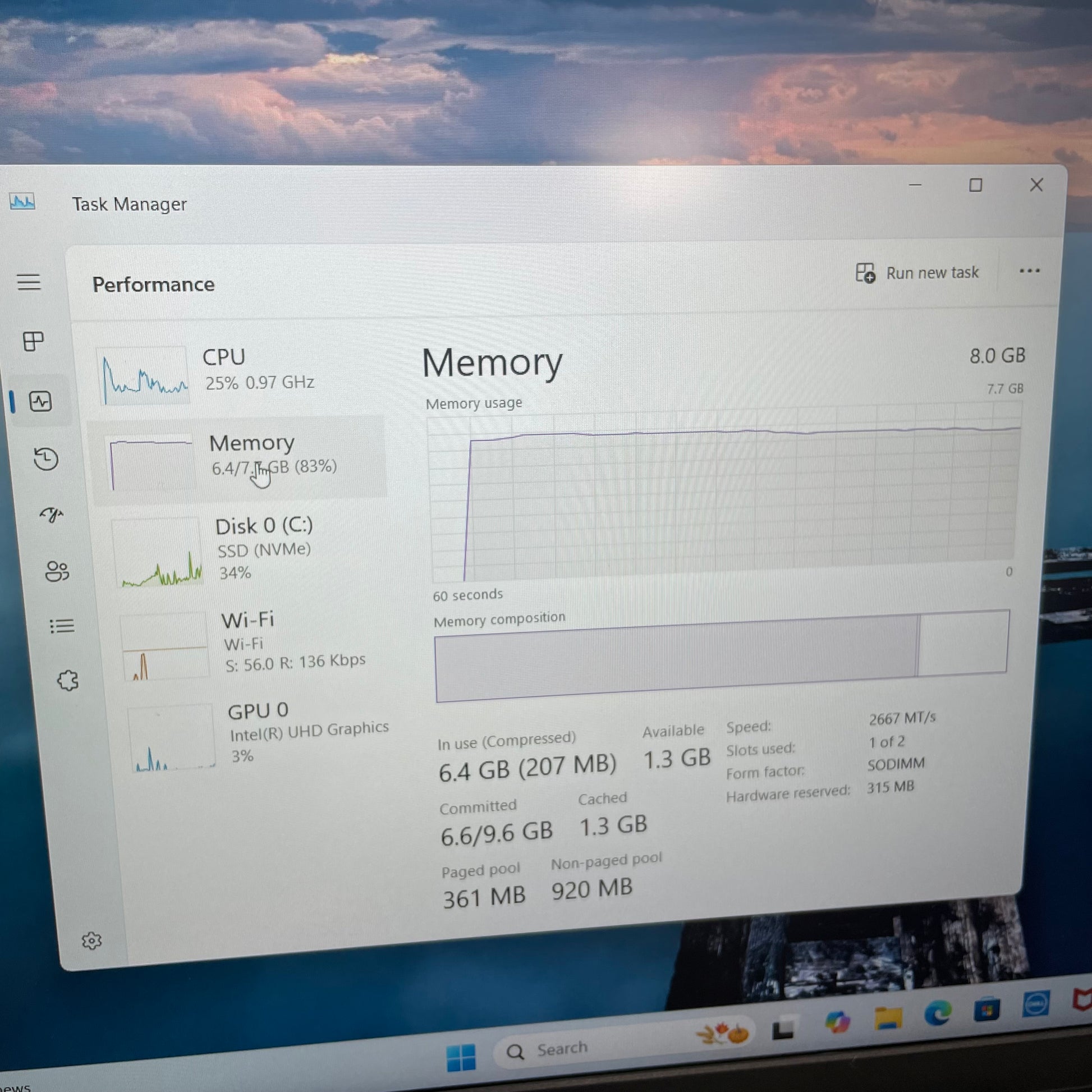Open the Processes page icon

[33, 341]
